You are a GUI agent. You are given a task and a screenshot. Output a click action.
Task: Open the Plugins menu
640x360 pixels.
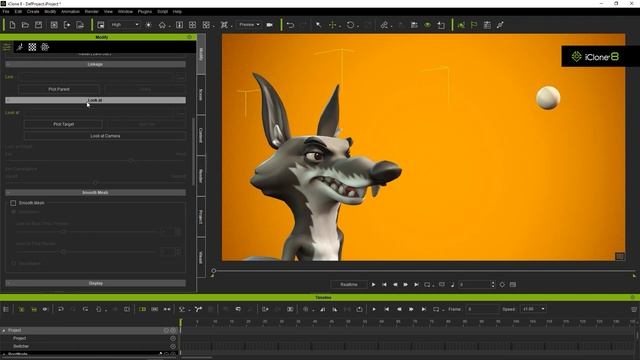click(145, 12)
